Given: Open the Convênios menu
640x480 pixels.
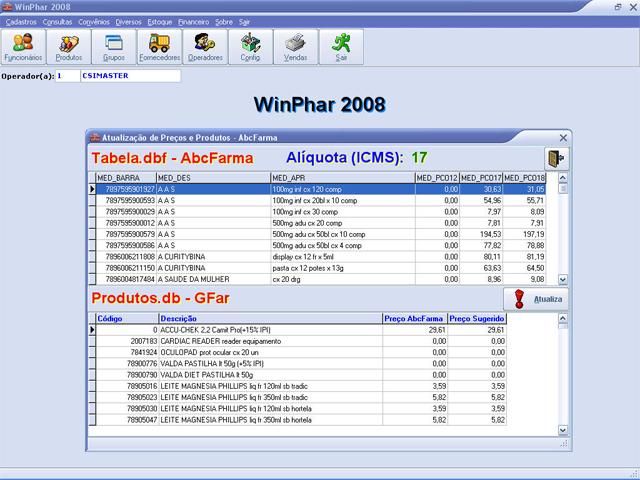Looking at the screenshot, I should click(x=94, y=22).
